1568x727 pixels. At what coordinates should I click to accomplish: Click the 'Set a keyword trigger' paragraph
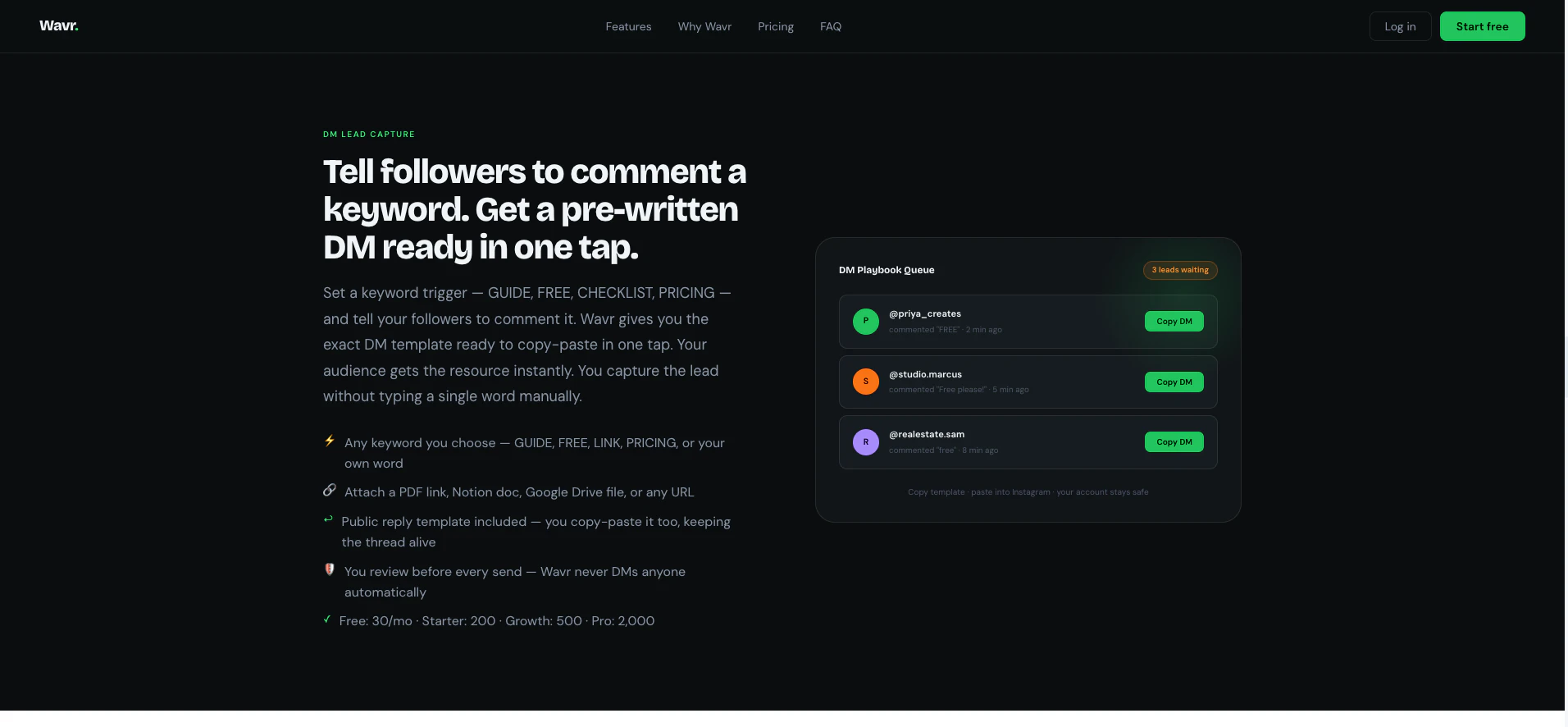pos(527,345)
